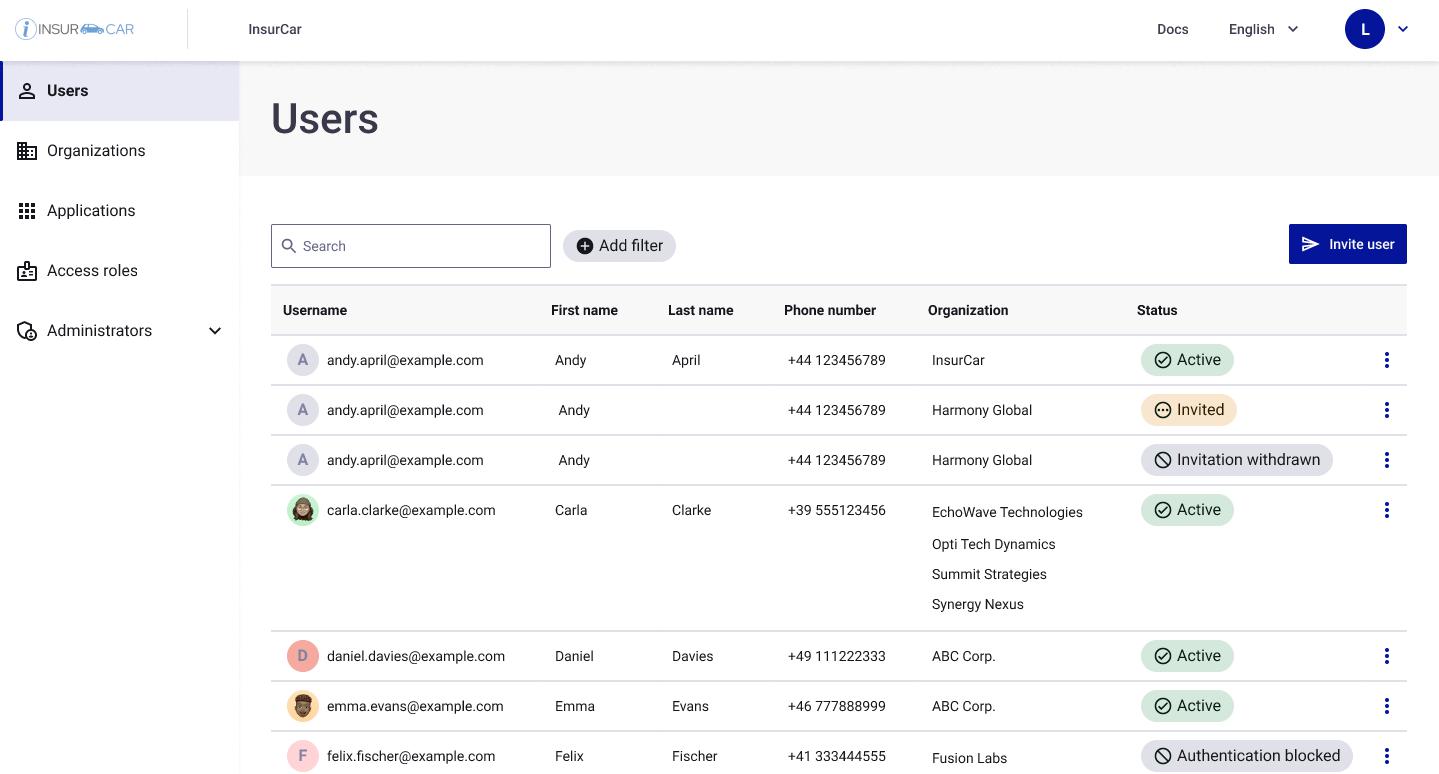Expand the Administrators sidebar section
The height and width of the screenshot is (774, 1439).
215,330
